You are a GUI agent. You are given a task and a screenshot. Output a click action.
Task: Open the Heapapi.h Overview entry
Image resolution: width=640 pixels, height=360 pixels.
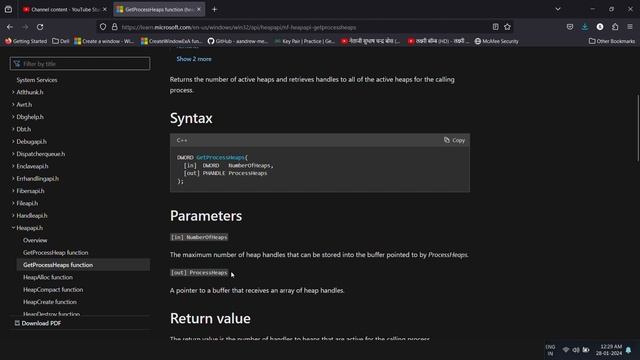(x=35, y=240)
